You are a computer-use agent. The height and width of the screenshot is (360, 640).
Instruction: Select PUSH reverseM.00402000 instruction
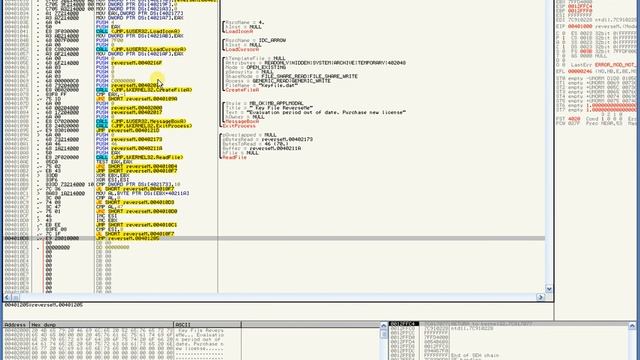click(x=129, y=108)
